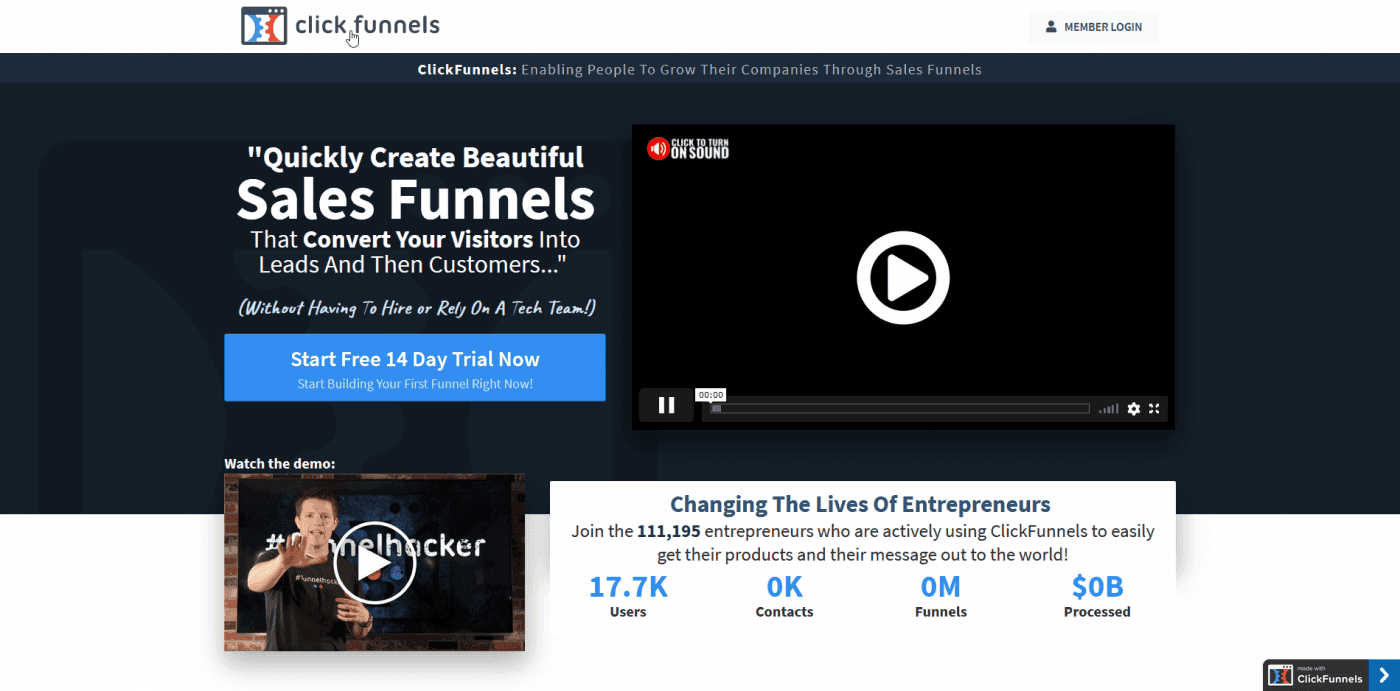Click the ClickFunnels logo in the header

[x=340, y=26]
